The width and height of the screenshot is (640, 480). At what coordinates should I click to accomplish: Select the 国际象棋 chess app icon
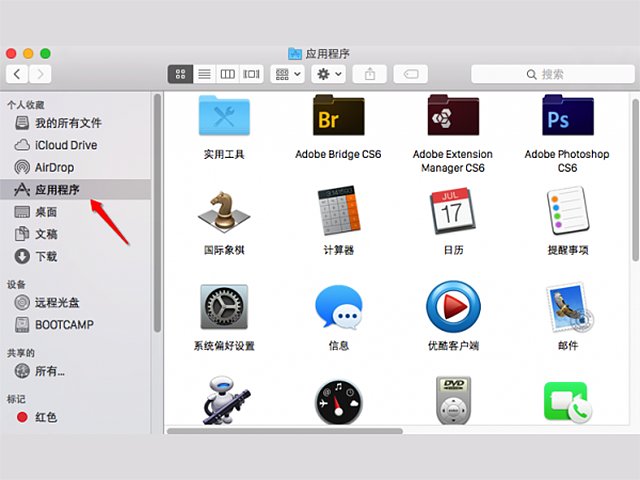click(x=224, y=211)
